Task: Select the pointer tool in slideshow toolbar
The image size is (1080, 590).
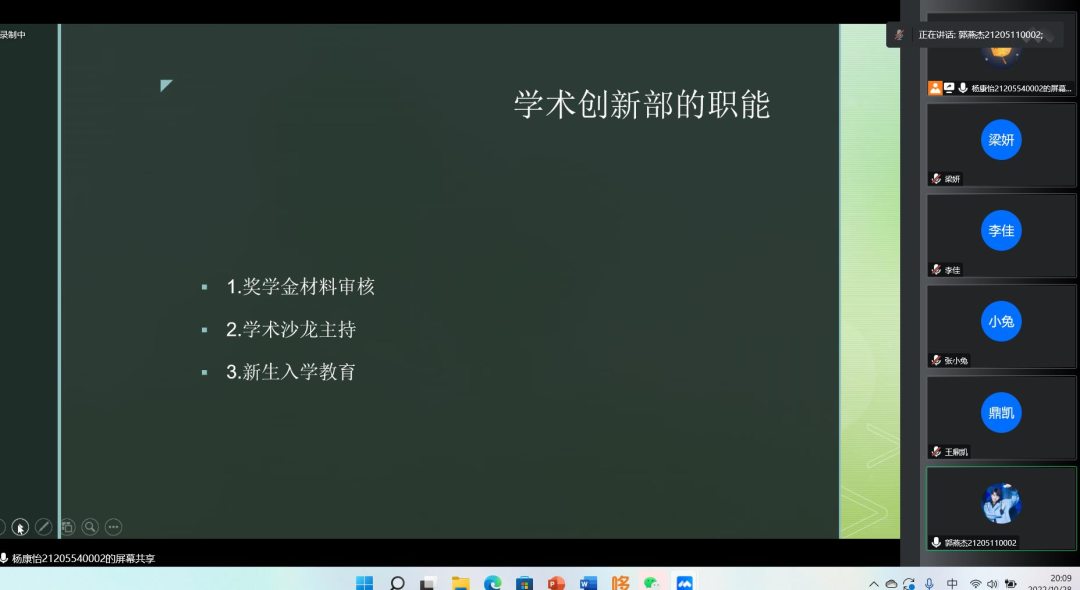Action: [20, 527]
